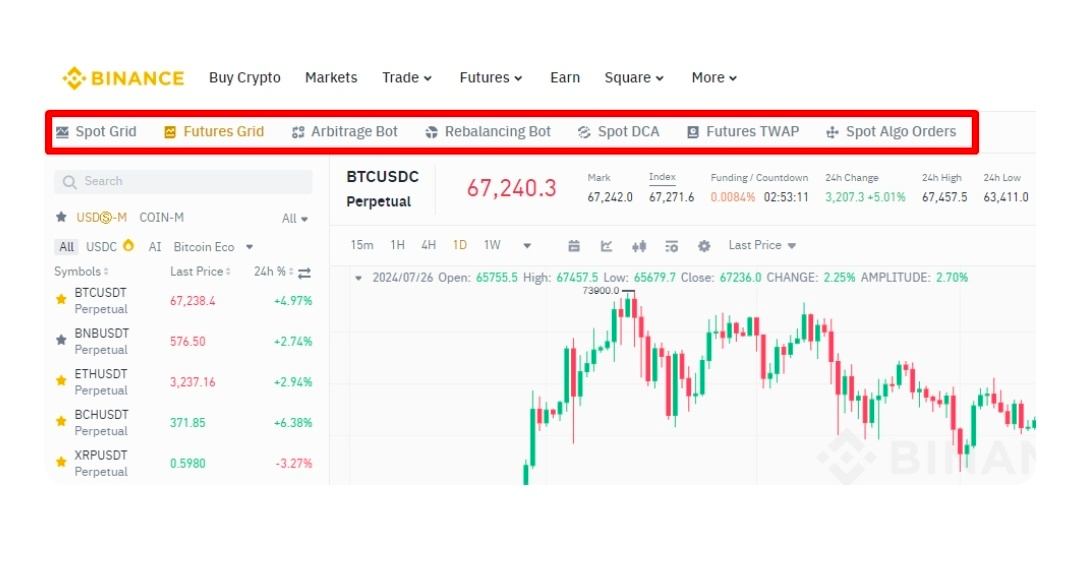Click the Rebalancing Bot icon
The width and height of the screenshot is (1080, 587).
coord(432,132)
